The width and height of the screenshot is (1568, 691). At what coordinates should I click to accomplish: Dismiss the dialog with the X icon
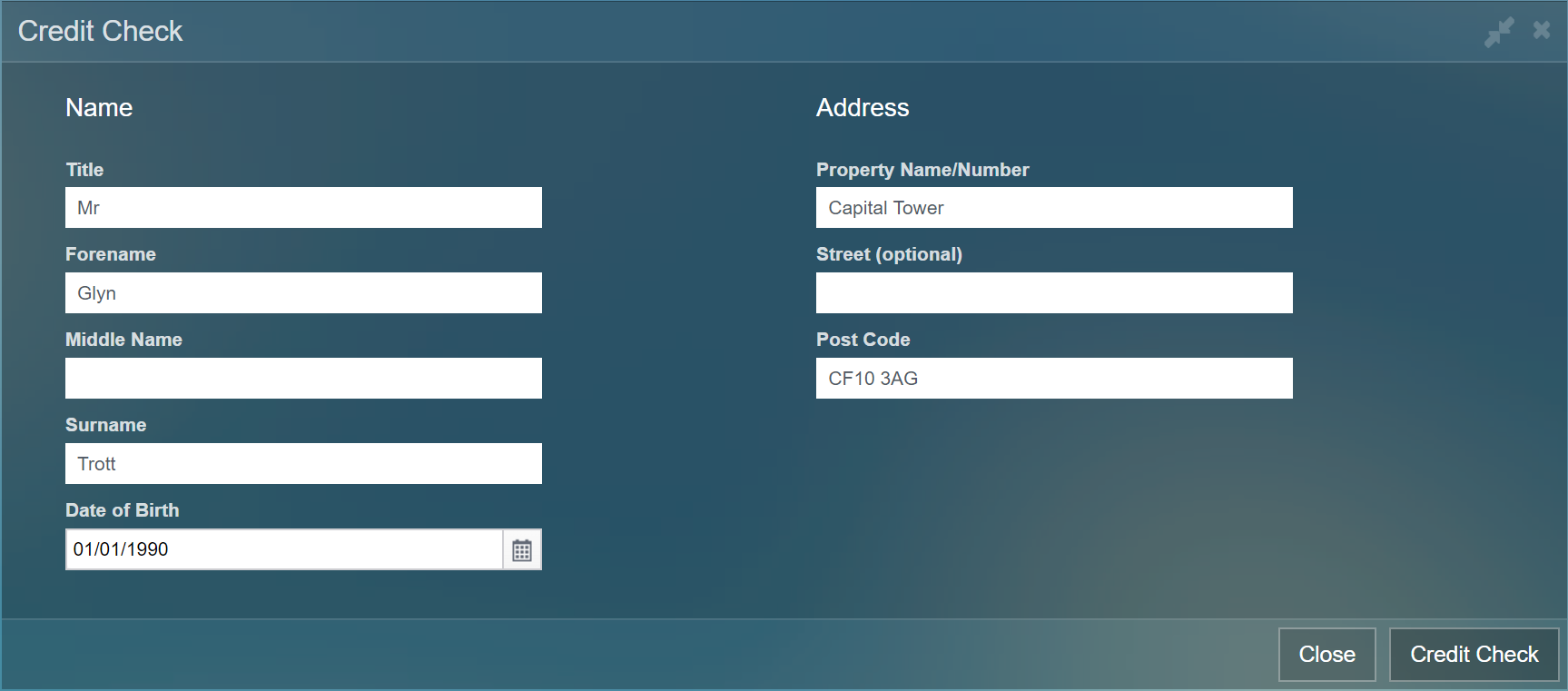1542,30
